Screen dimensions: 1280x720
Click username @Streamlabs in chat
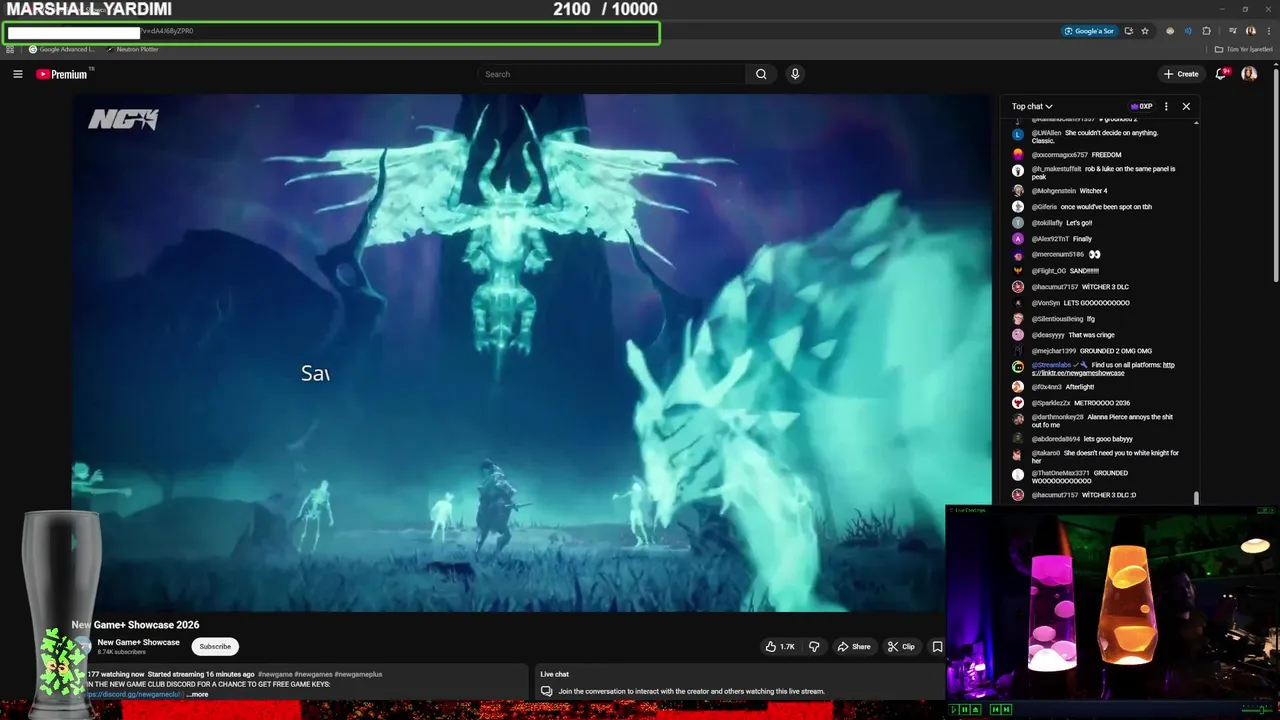tap(1051, 365)
